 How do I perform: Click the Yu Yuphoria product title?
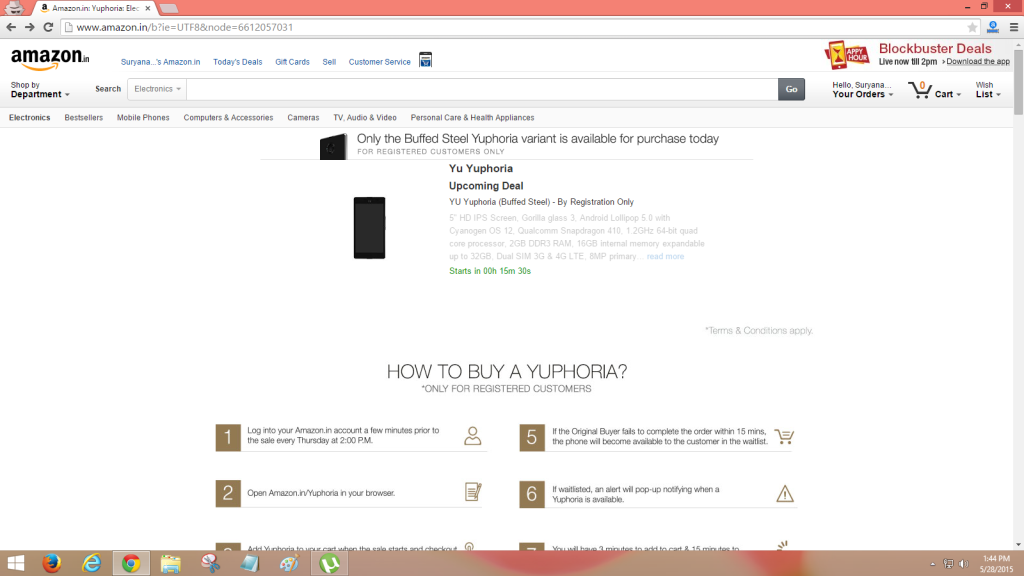pyautogui.click(x=481, y=168)
